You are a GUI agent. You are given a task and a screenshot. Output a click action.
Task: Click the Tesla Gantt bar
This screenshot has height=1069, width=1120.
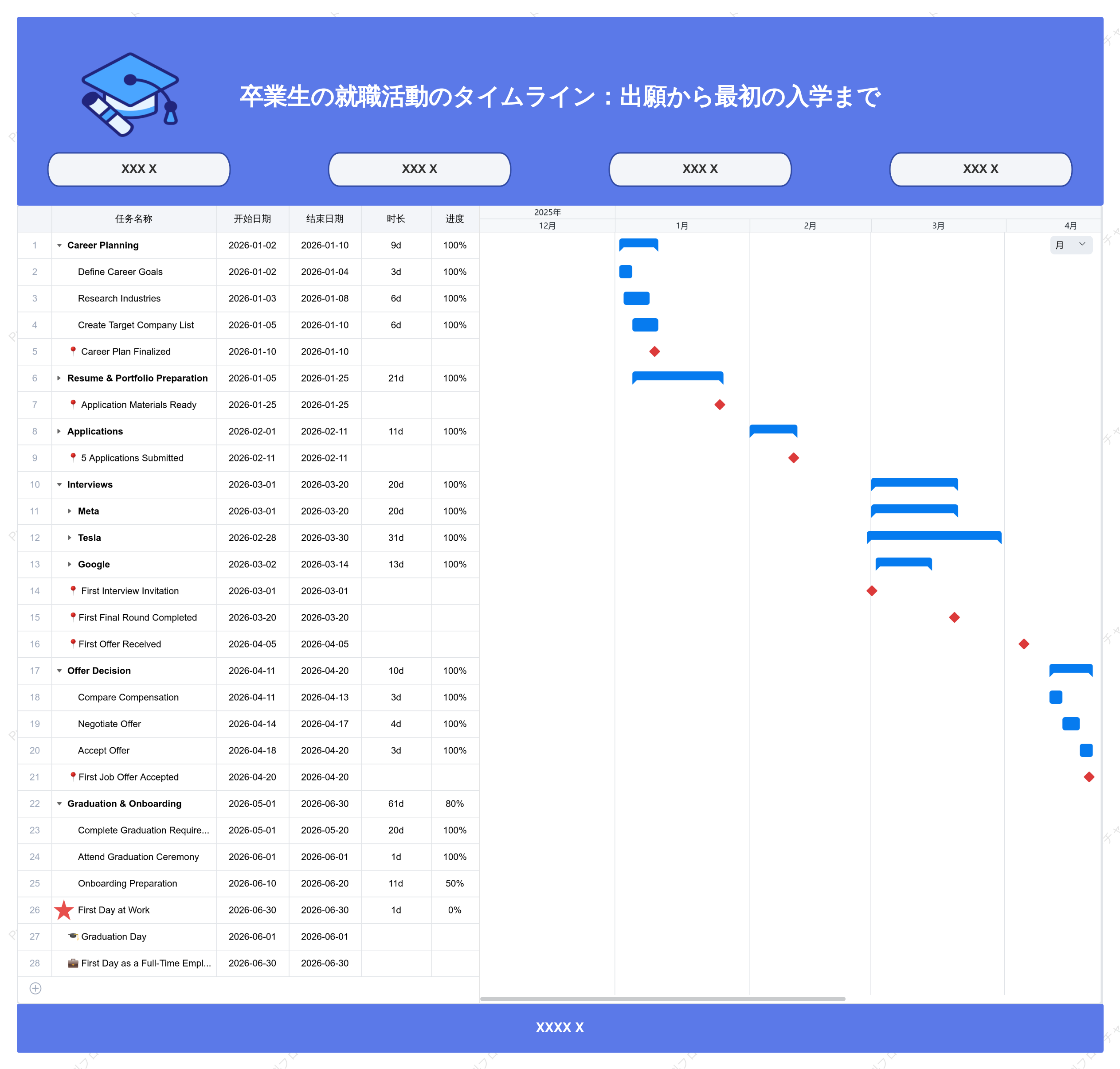[934, 536]
